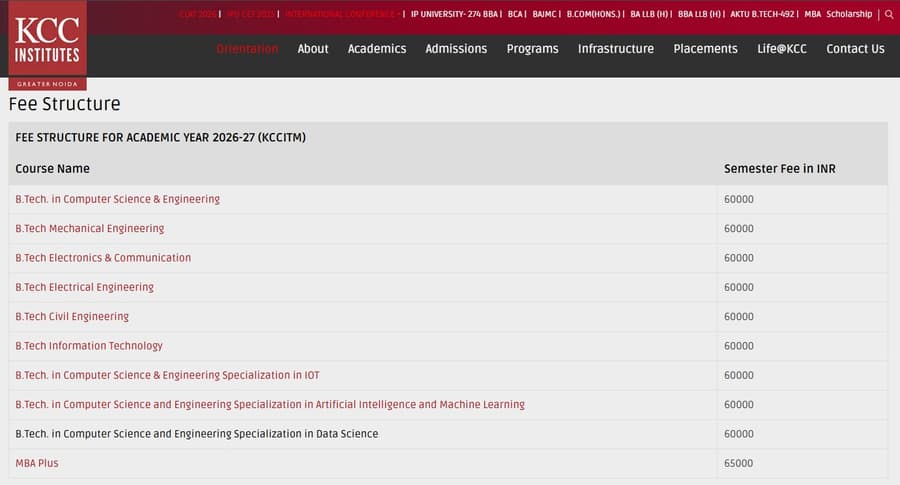Open the AKTU B.Tech-492 top link
Screen dimensions: 900x485
point(763,15)
